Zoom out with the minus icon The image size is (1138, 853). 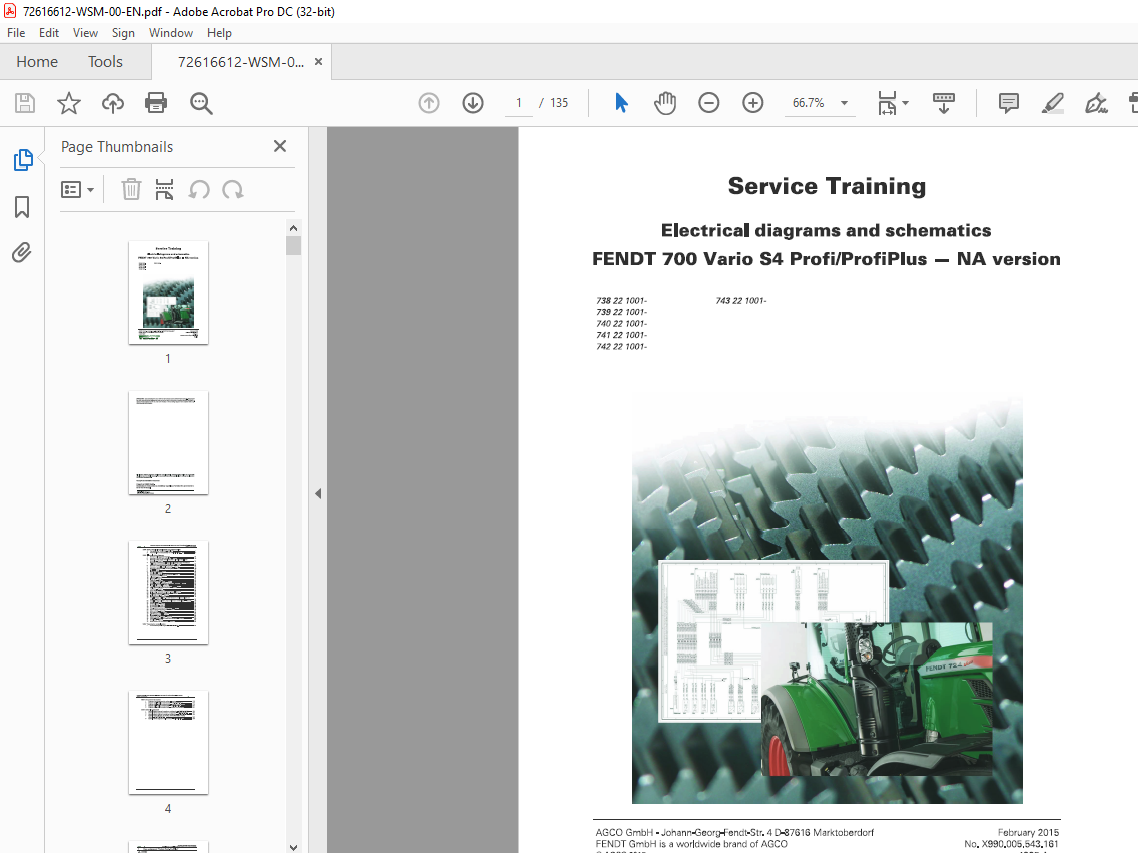(x=708, y=103)
